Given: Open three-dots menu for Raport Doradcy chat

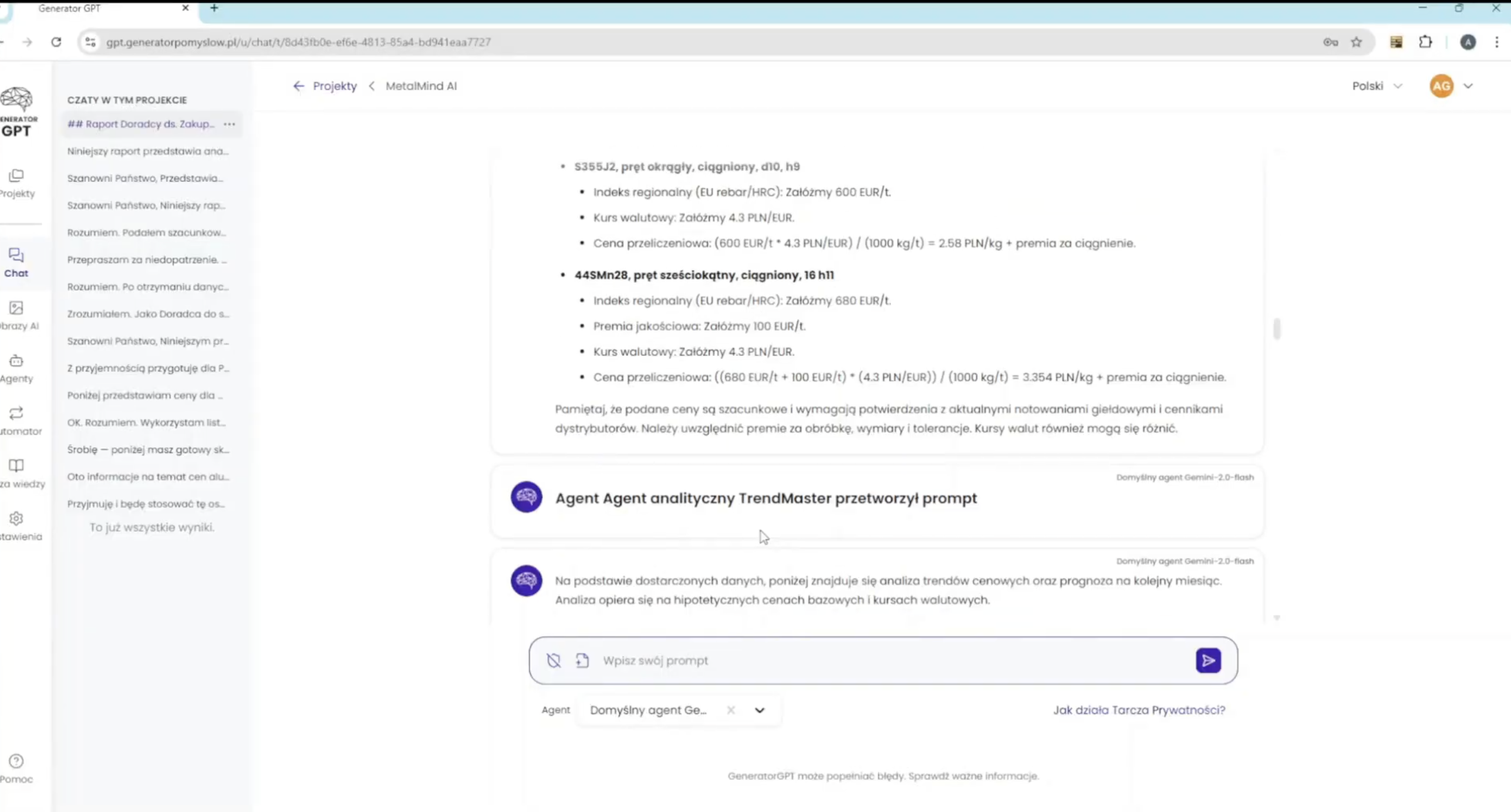Looking at the screenshot, I should coord(230,124).
